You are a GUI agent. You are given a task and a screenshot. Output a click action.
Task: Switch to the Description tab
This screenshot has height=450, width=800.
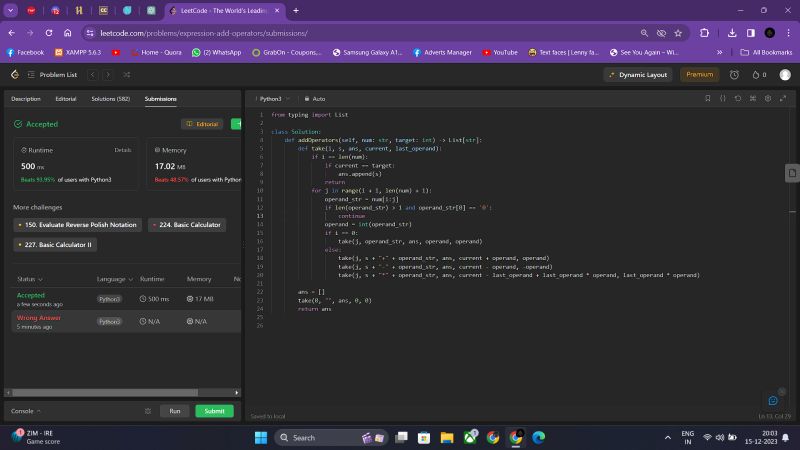26,99
